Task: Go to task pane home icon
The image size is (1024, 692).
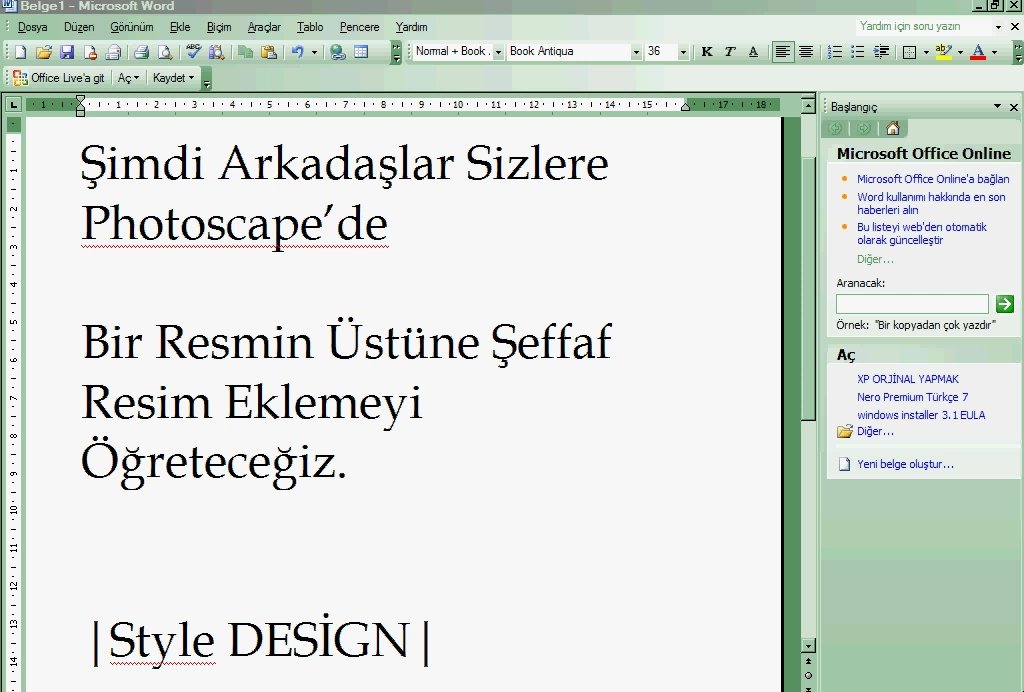Action: pyautogui.click(x=893, y=128)
